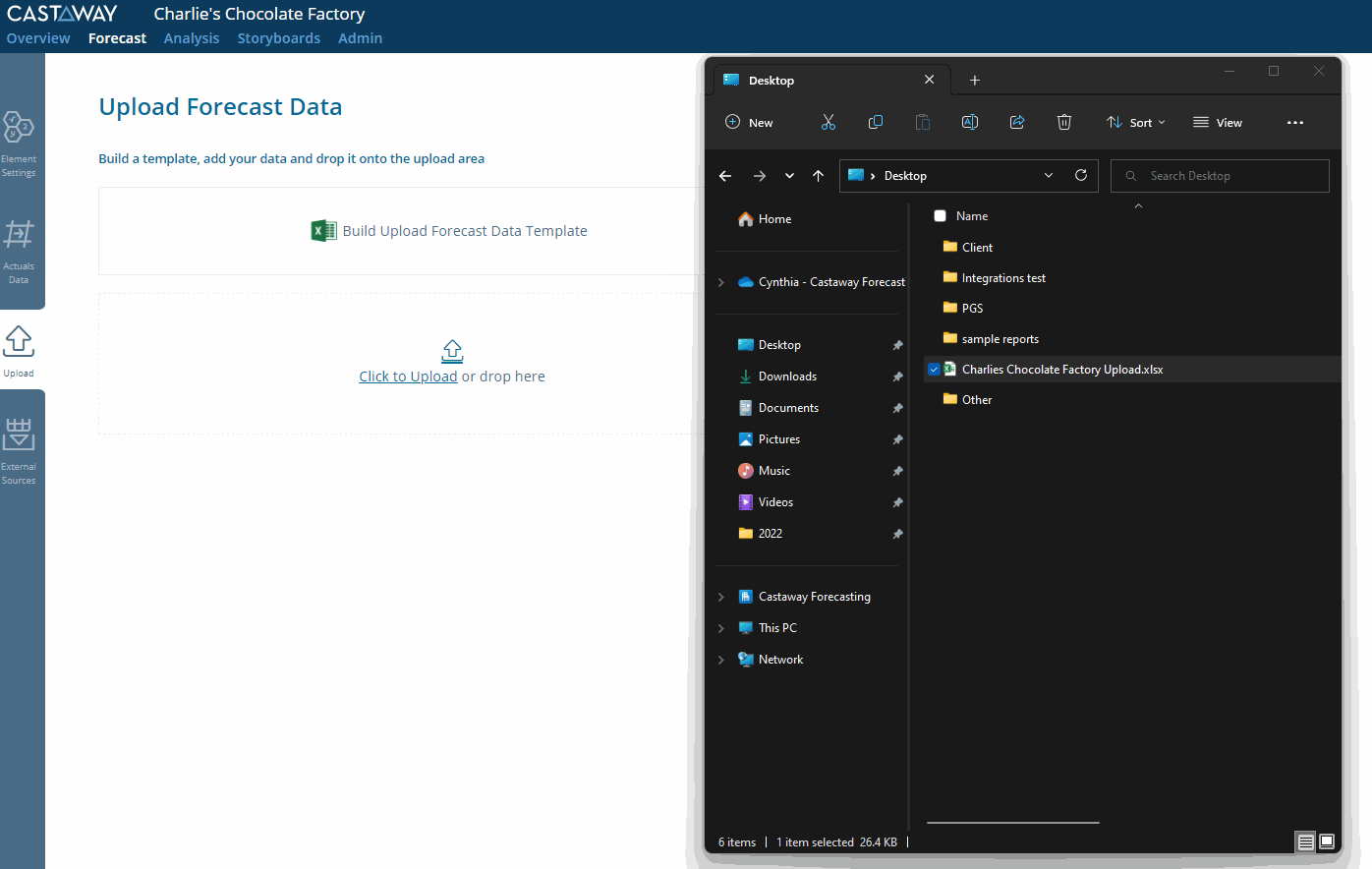1372x869 pixels.
Task: Switch to large thumbnails view icon
Action: click(x=1327, y=841)
